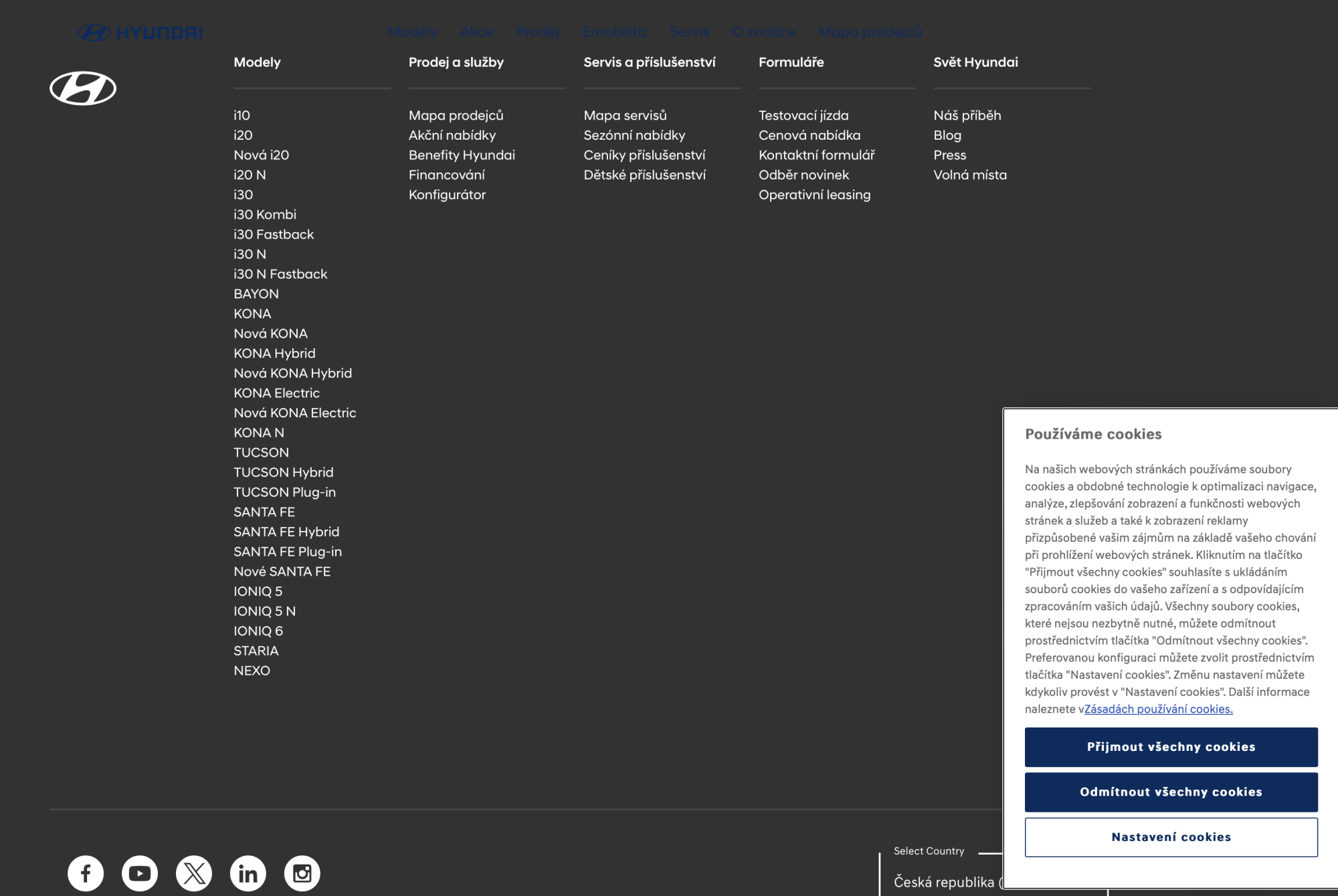Viewport: 1338px width, 896px height.
Task: Open the Modely navigation menu
Action: [412, 31]
